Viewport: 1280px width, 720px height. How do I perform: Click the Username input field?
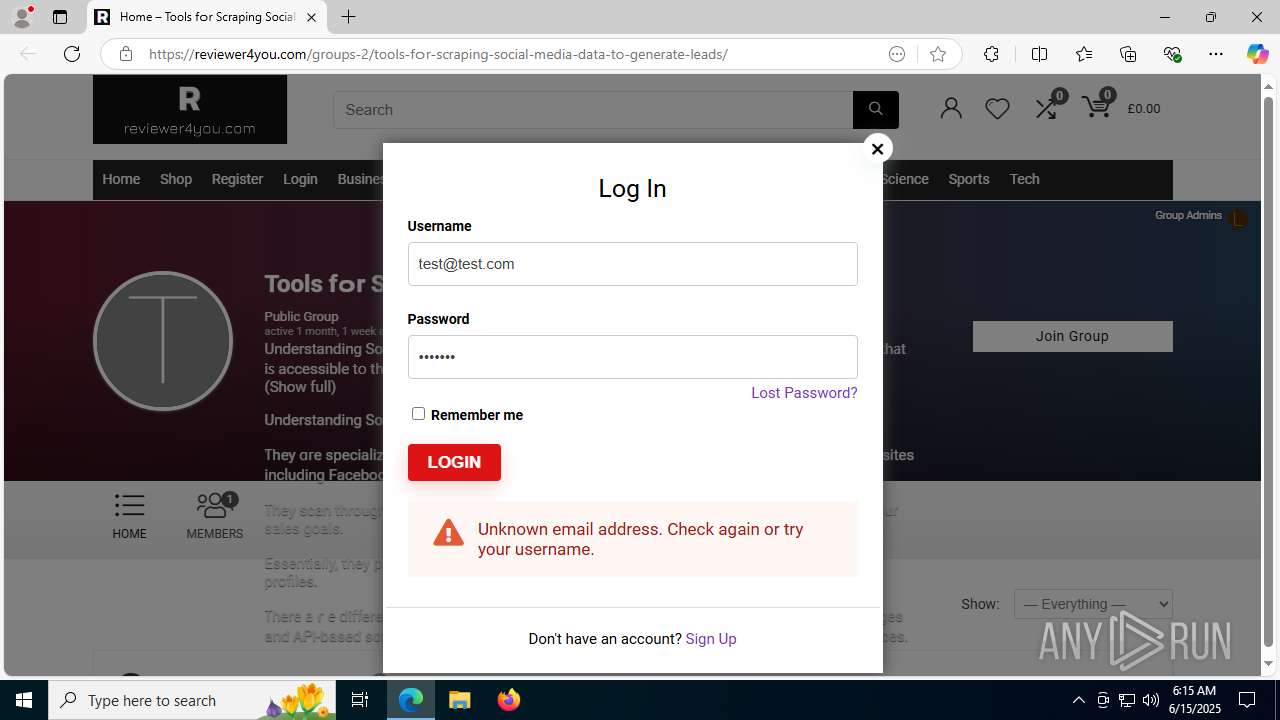tap(632, 264)
